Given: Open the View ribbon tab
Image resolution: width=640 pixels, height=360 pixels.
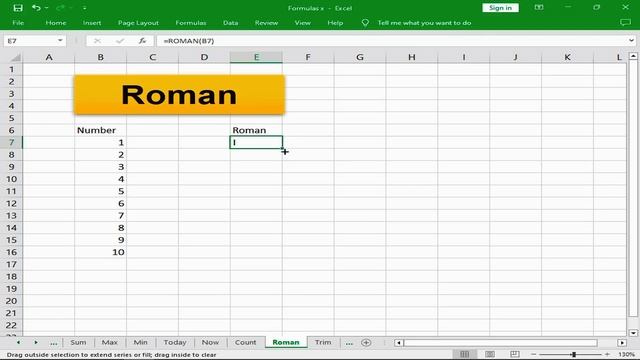Looking at the screenshot, I should coord(302,23).
